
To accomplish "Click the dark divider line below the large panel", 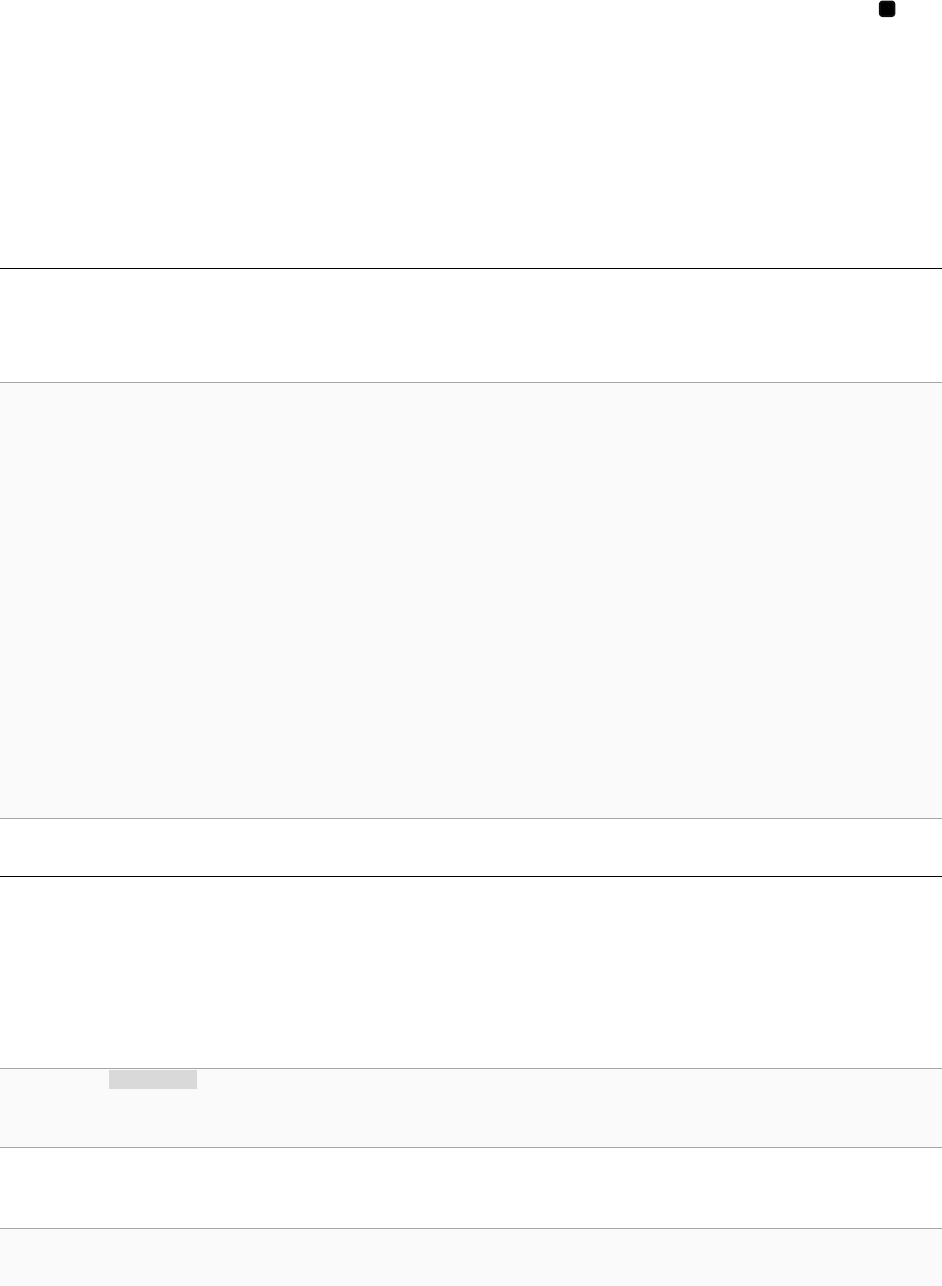I will coord(471,877).
